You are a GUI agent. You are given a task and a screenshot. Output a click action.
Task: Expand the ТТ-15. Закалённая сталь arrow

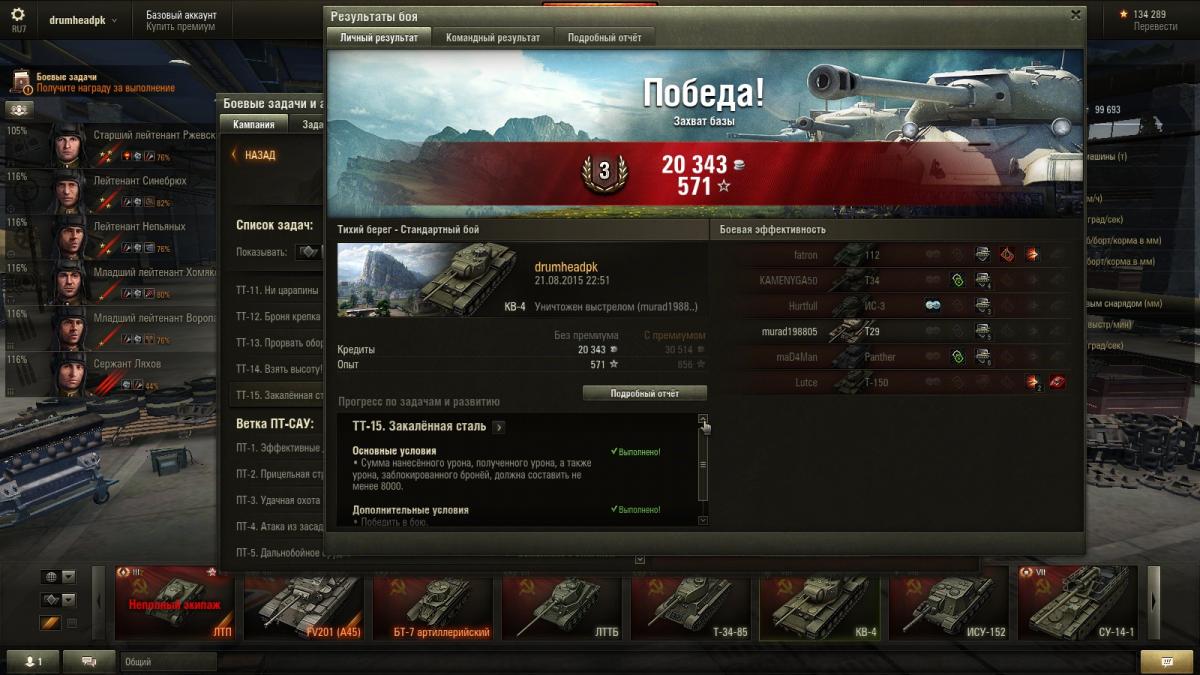click(x=499, y=427)
